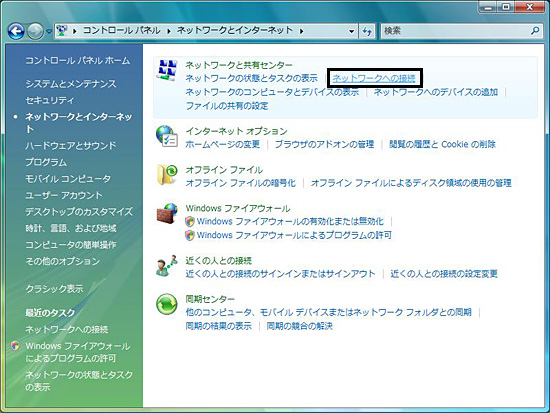The image size is (550, 413).
Task: Expand the arrow after コントロール パネル breadcrumb
Action: click(x=169, y=31)
